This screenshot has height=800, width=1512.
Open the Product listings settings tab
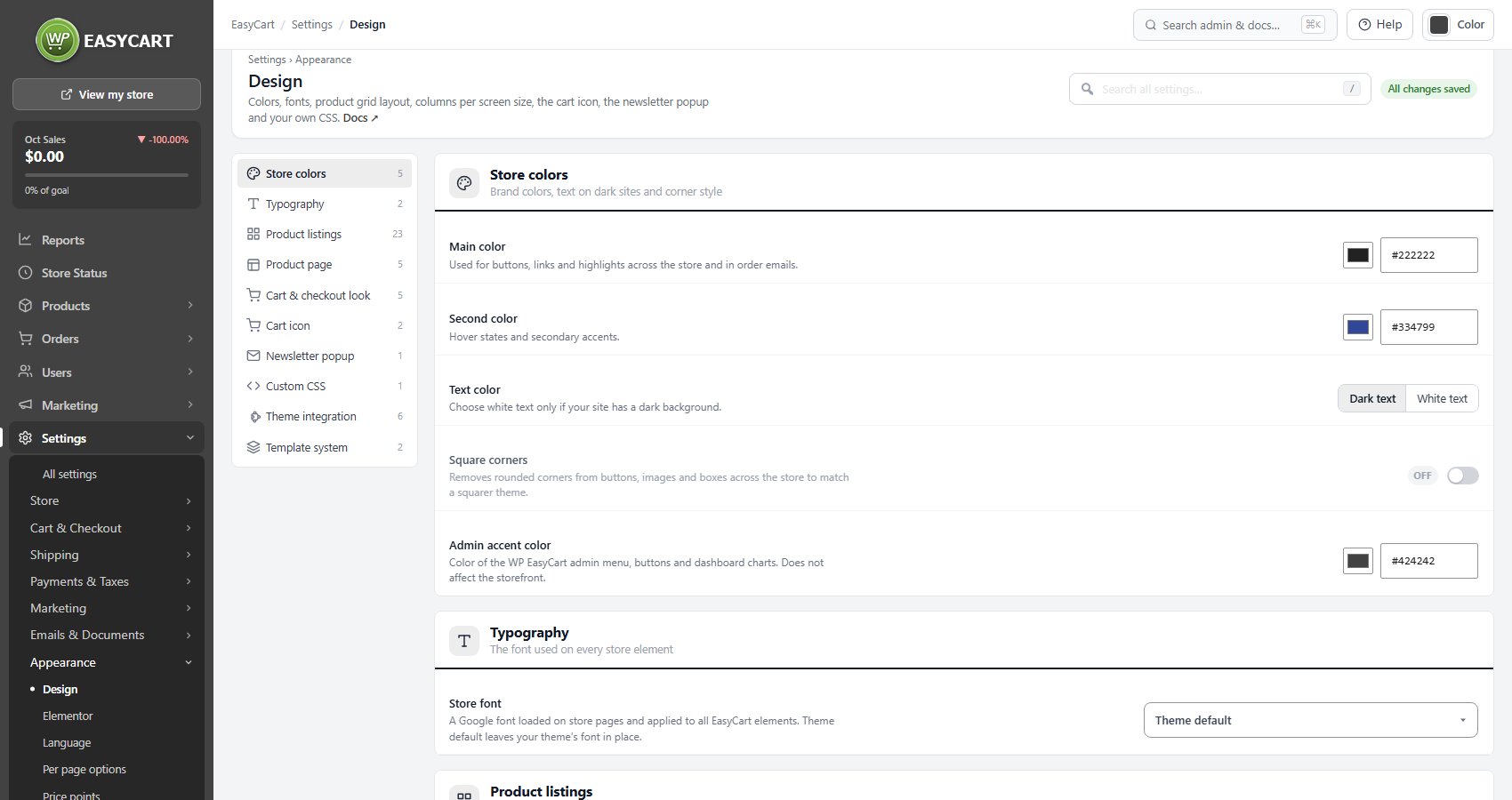coord(325,234)
